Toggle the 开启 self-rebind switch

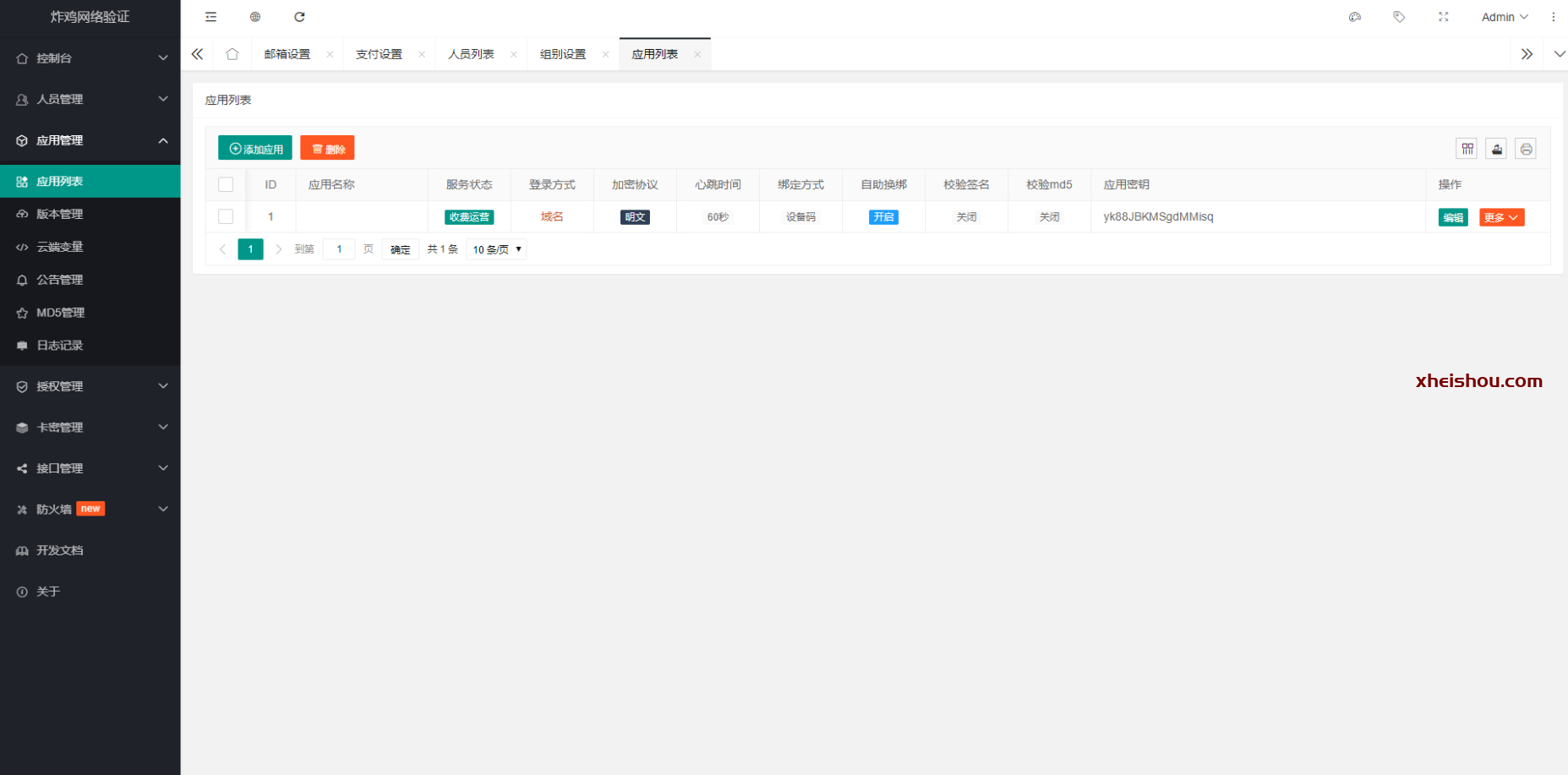[883, 217]
